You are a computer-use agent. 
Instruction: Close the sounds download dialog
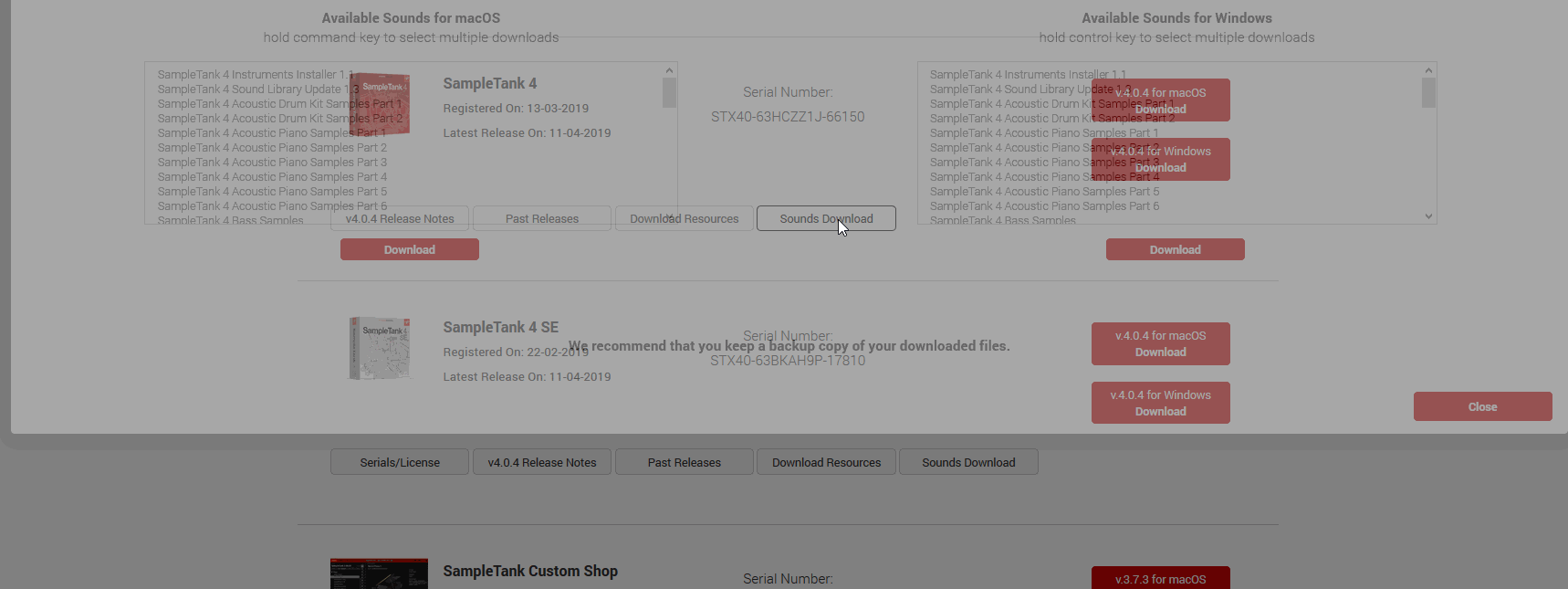coord(1481,406)
